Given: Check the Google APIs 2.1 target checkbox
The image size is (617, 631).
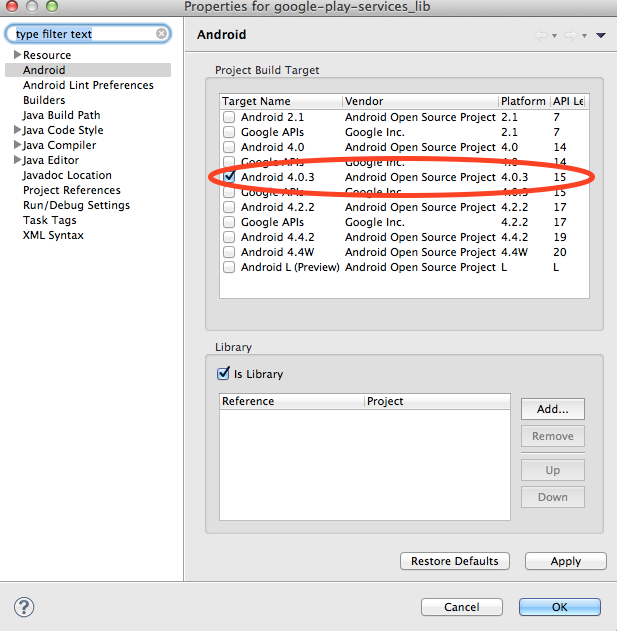Looking at the screenshot, I should [x=229, y=132].
